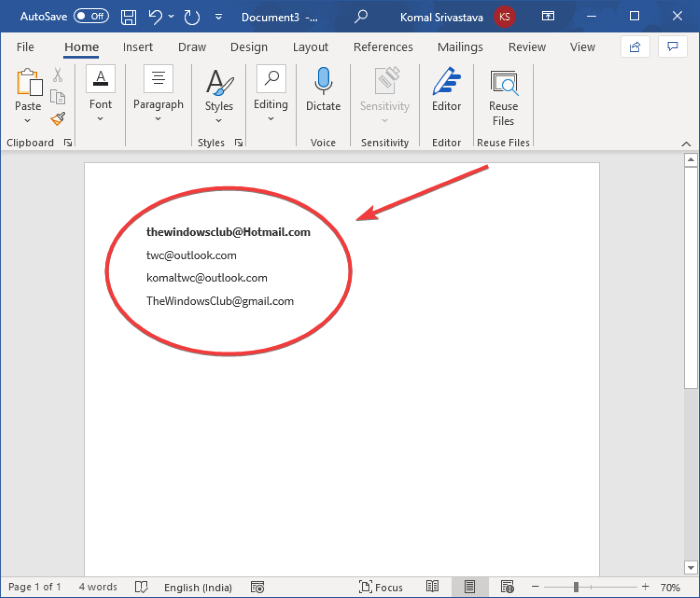The image size is (700, 598).
Task: Open the View tab
Action: coord(582,47)
